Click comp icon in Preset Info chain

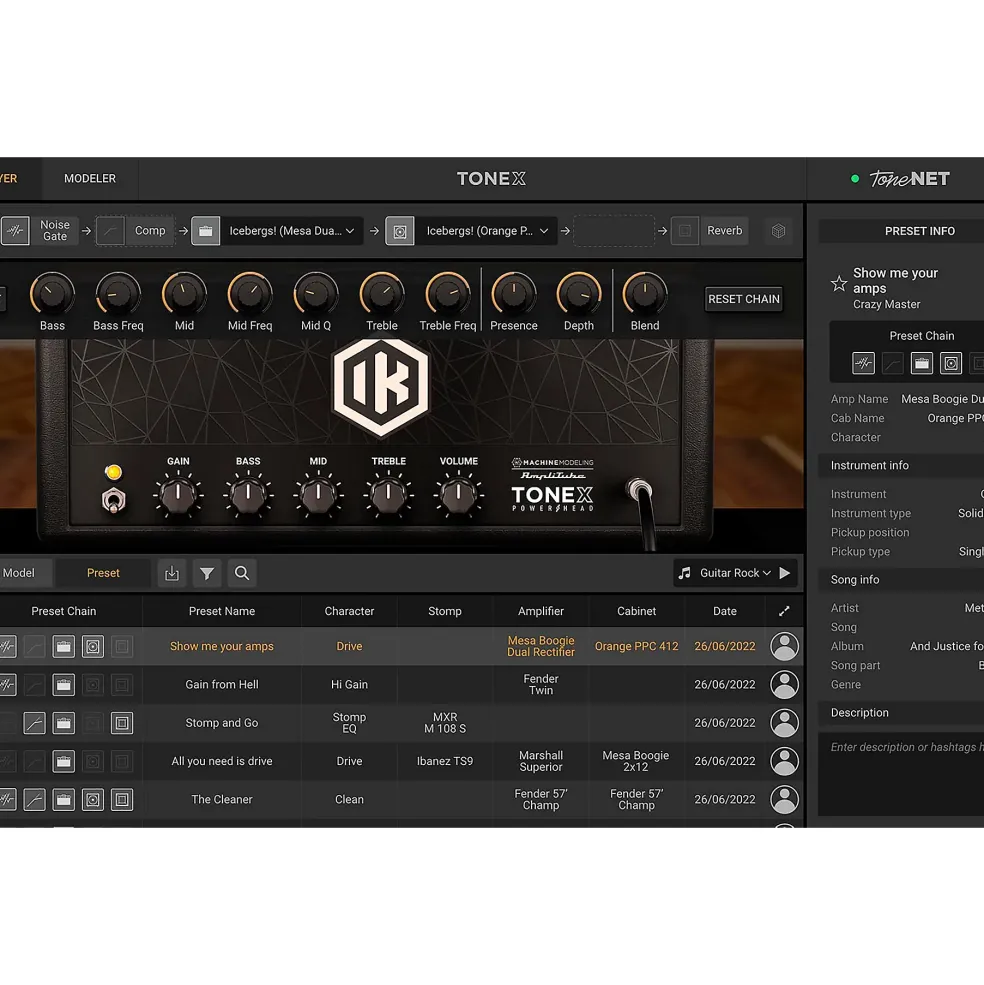(892, 363)
